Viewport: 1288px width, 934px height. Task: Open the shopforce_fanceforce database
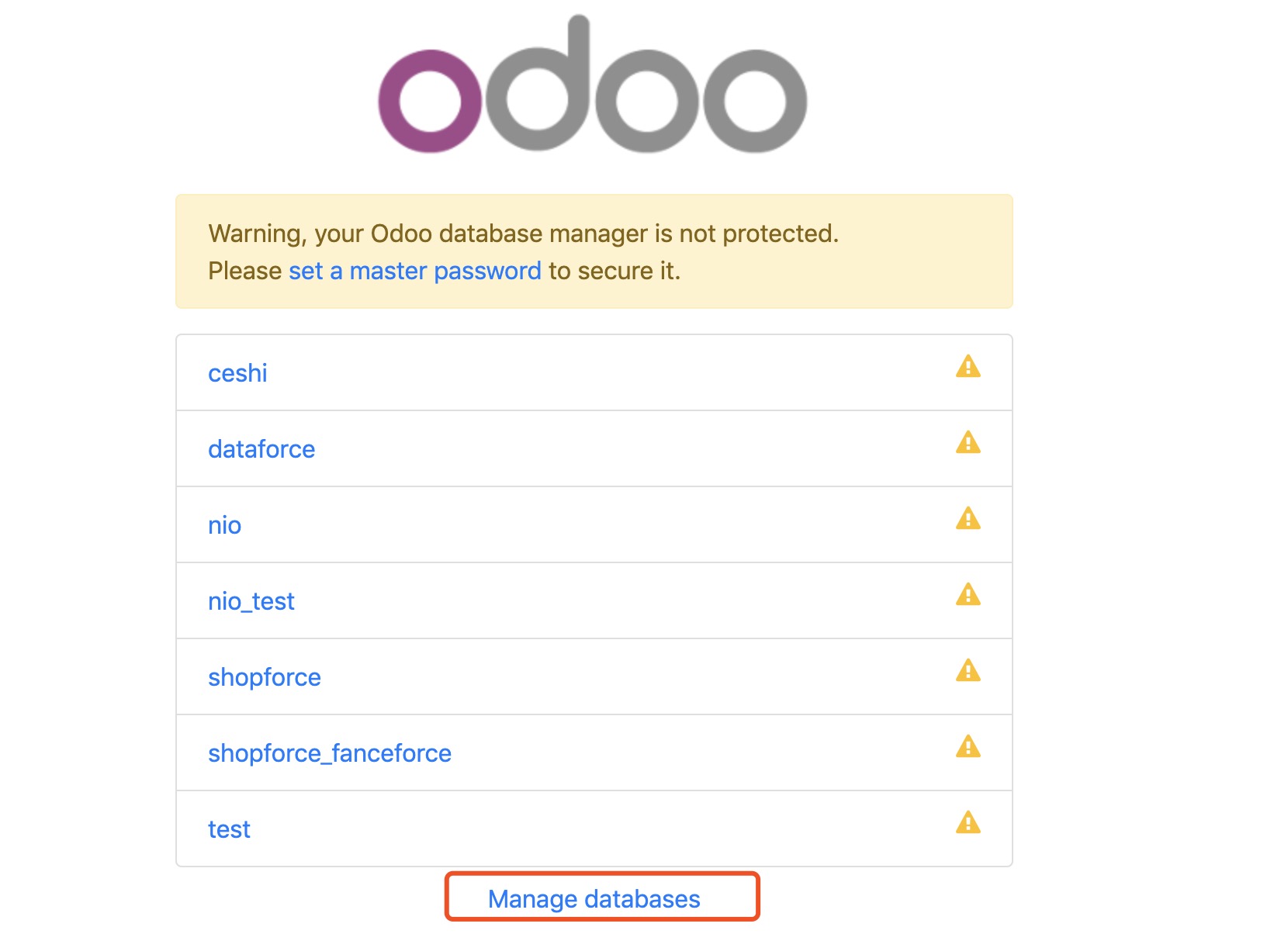329,753
